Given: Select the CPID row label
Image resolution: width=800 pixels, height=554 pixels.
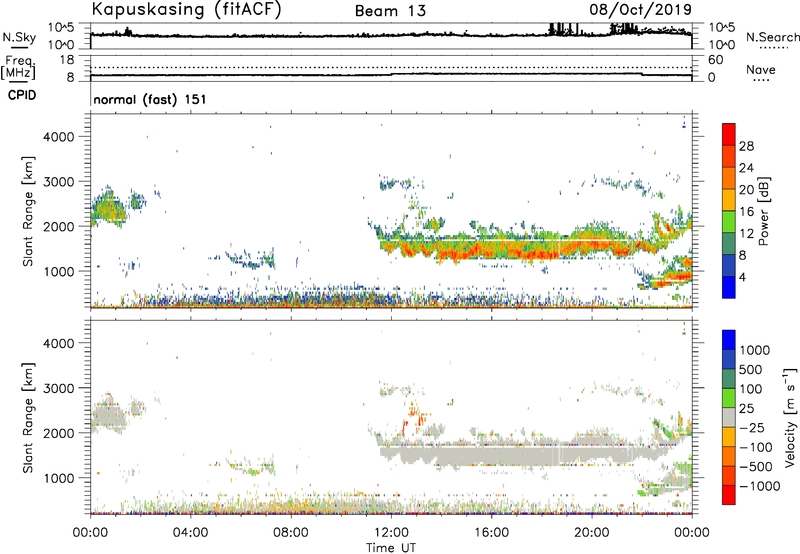Looking at the screenshot, I should pyautogui.click(x=21, y=95).
